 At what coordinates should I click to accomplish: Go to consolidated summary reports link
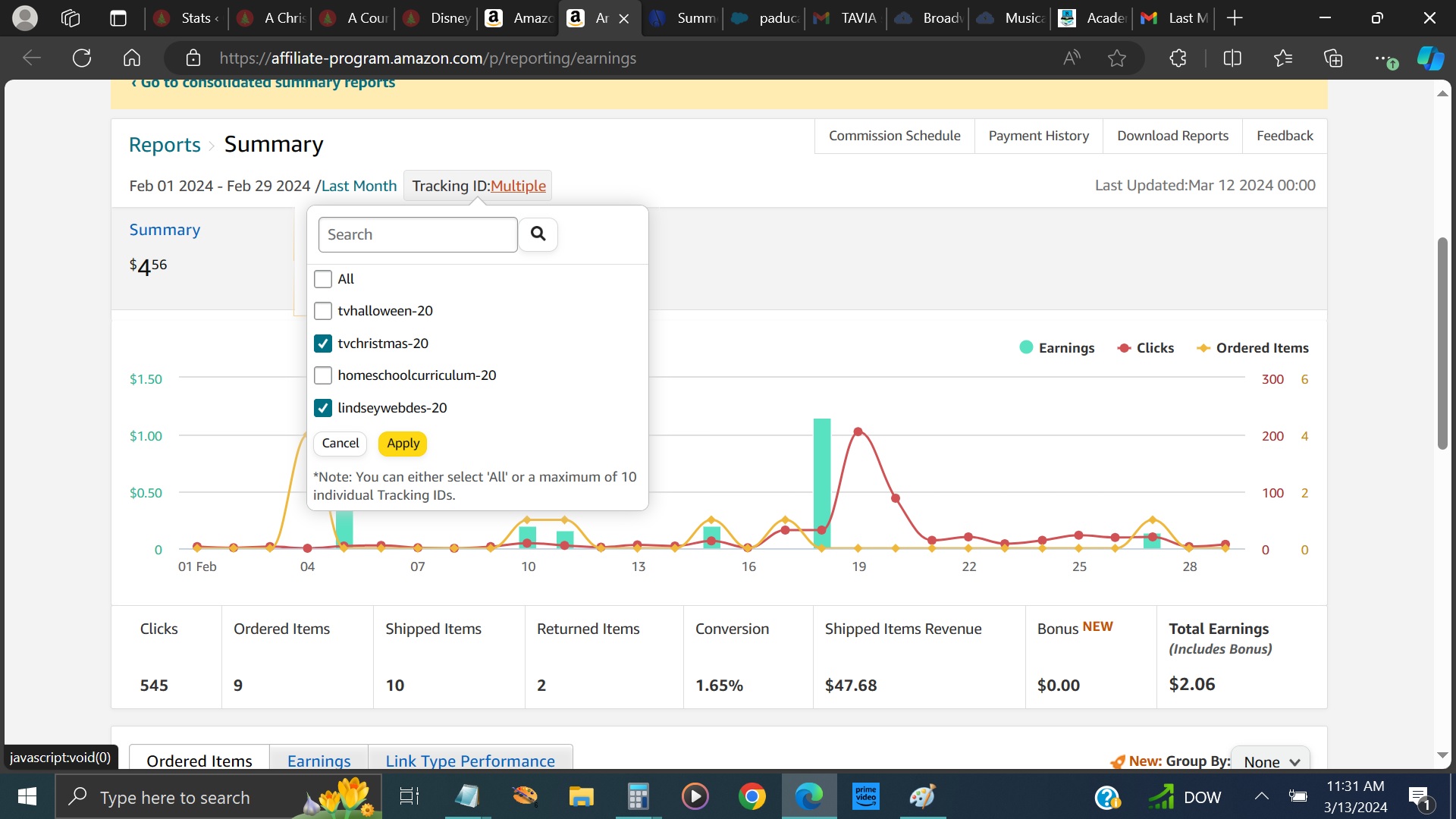(x=263, y=83)
